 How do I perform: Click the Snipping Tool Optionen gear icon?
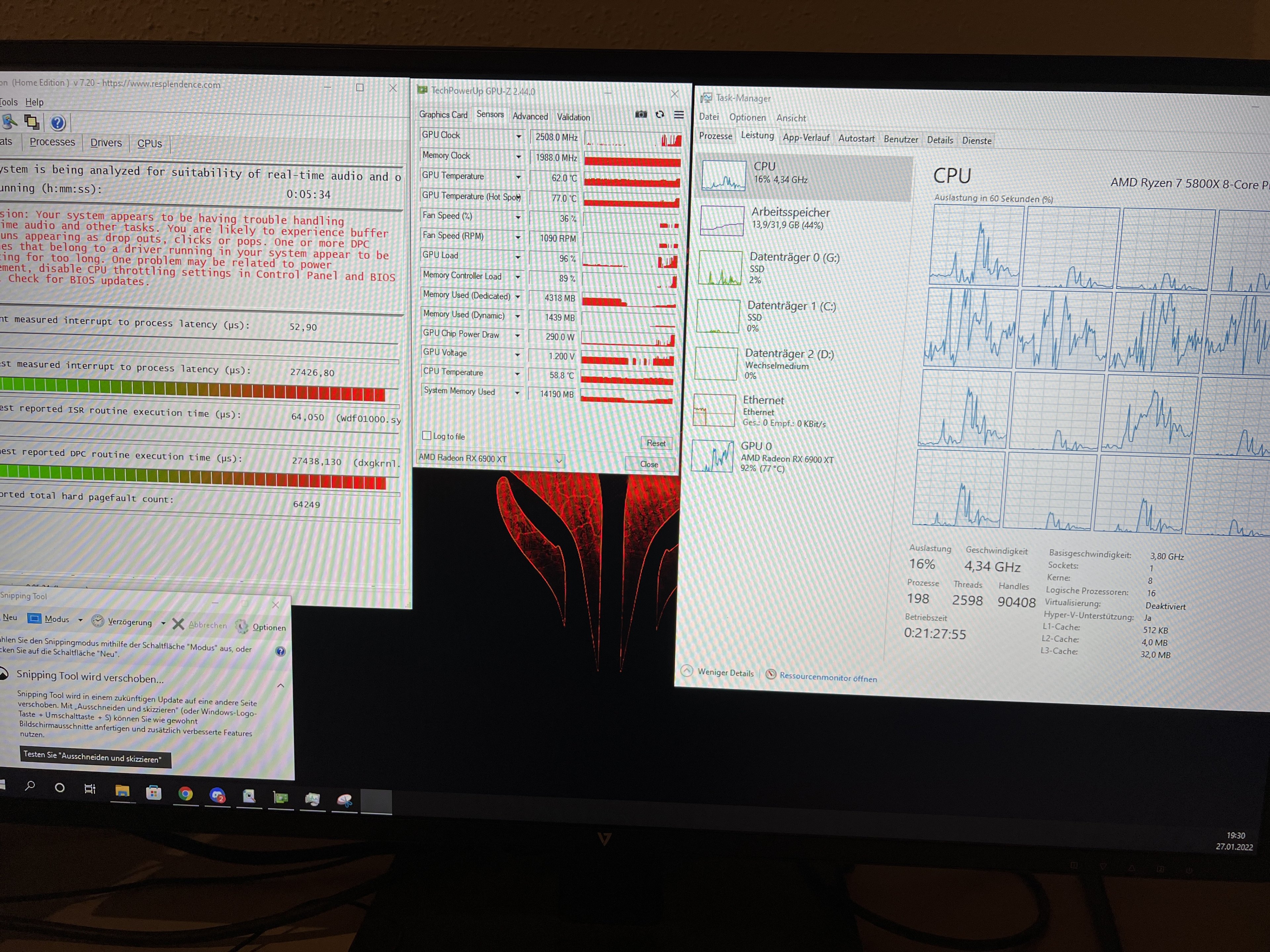(x=242, y=627)
